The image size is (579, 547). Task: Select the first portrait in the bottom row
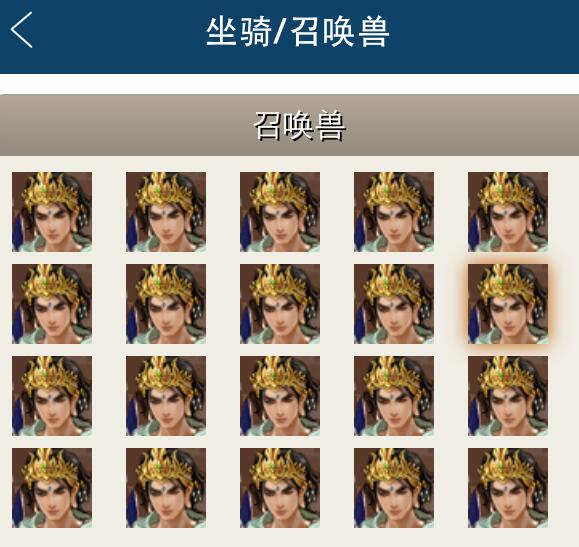coord(52,488)
